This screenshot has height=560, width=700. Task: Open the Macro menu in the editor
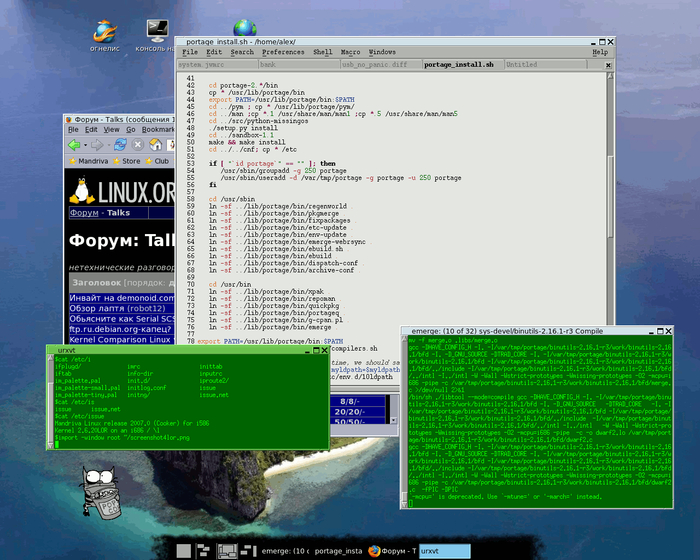[x=350, y=52]
